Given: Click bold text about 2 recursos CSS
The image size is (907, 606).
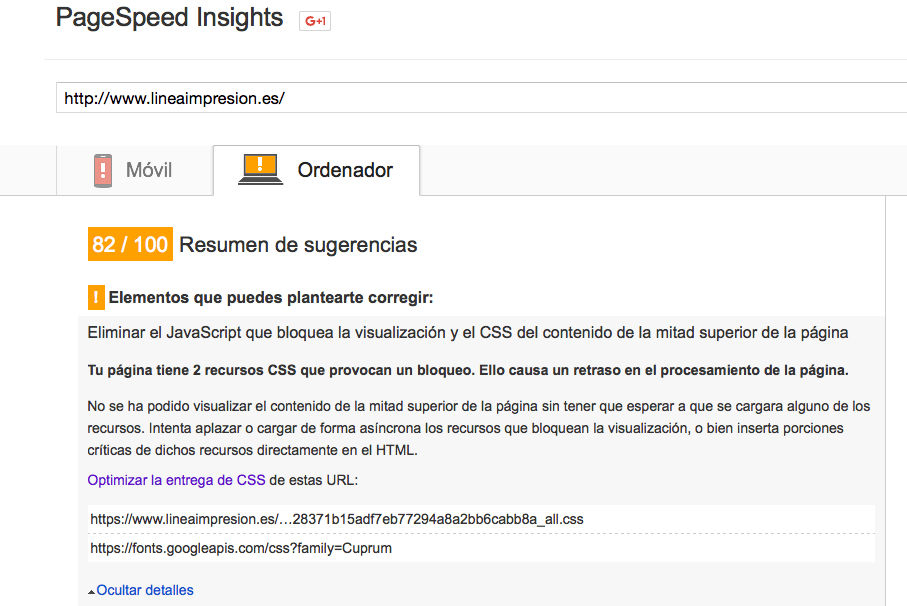Looking at the screenshot, I should pos(468,370).
